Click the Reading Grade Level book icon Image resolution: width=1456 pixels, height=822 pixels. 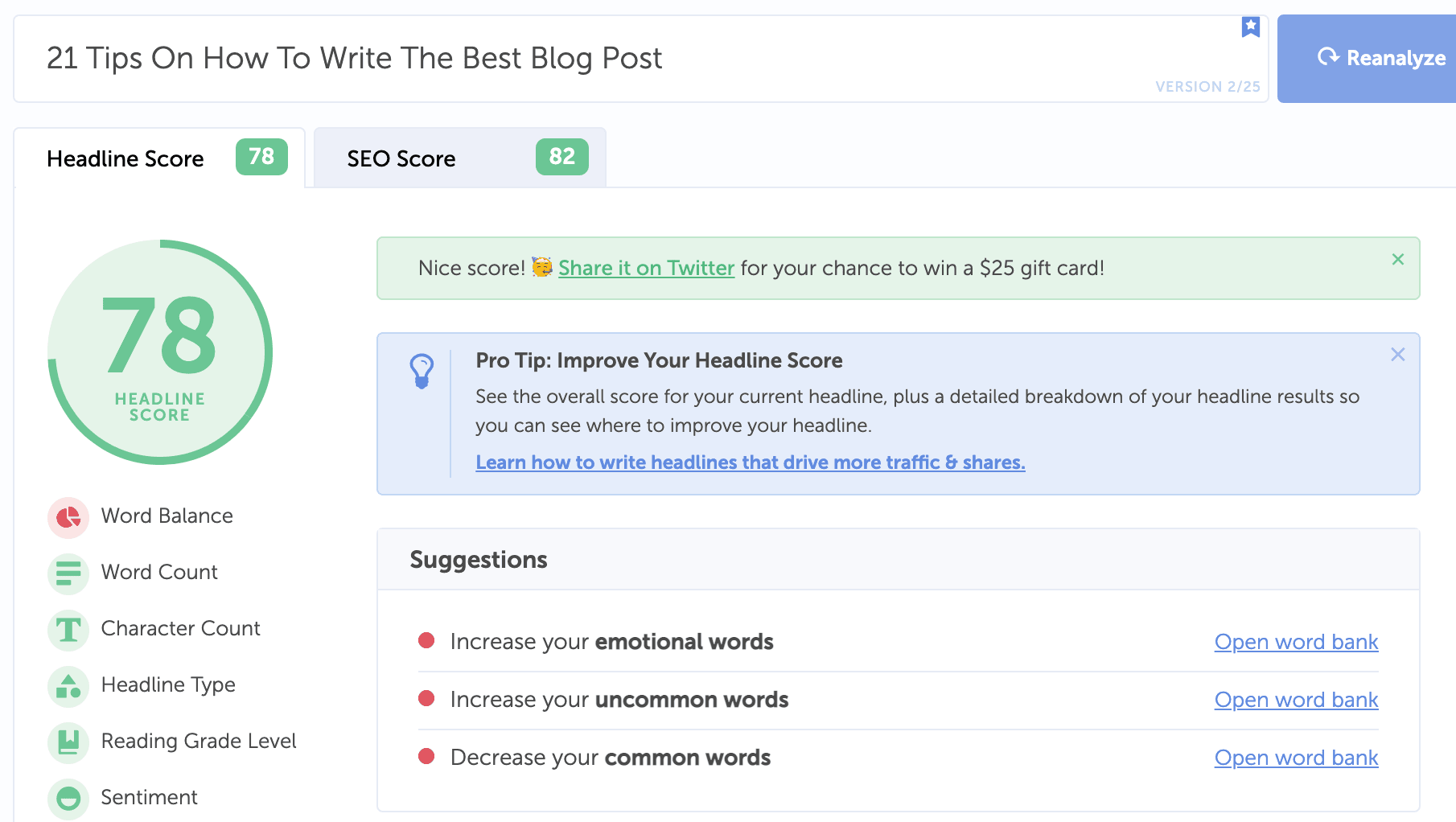click(x=68, y=742)
